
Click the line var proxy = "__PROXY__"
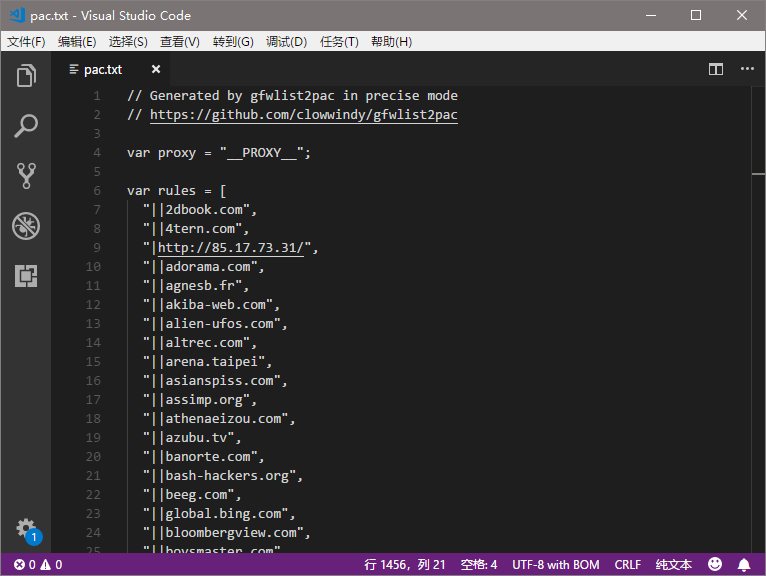pyautogui.click(x=219, y=153)
